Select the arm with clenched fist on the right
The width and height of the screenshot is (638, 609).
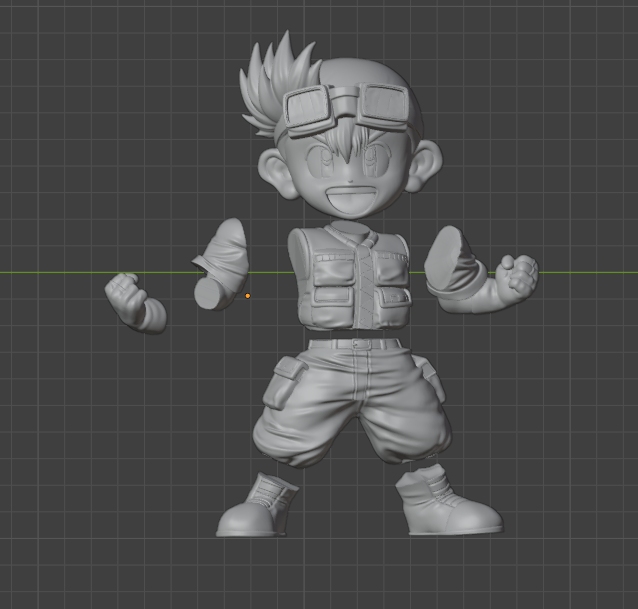[x=480, y=272]
